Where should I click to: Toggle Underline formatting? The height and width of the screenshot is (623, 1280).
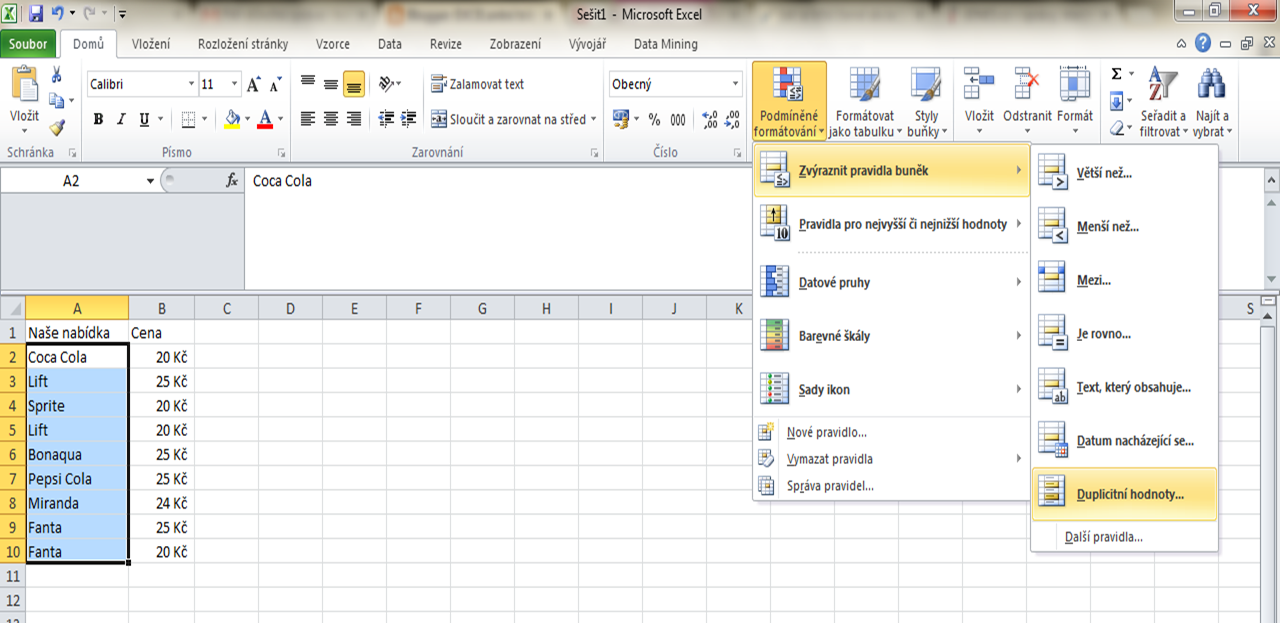(x=145, y=119)
